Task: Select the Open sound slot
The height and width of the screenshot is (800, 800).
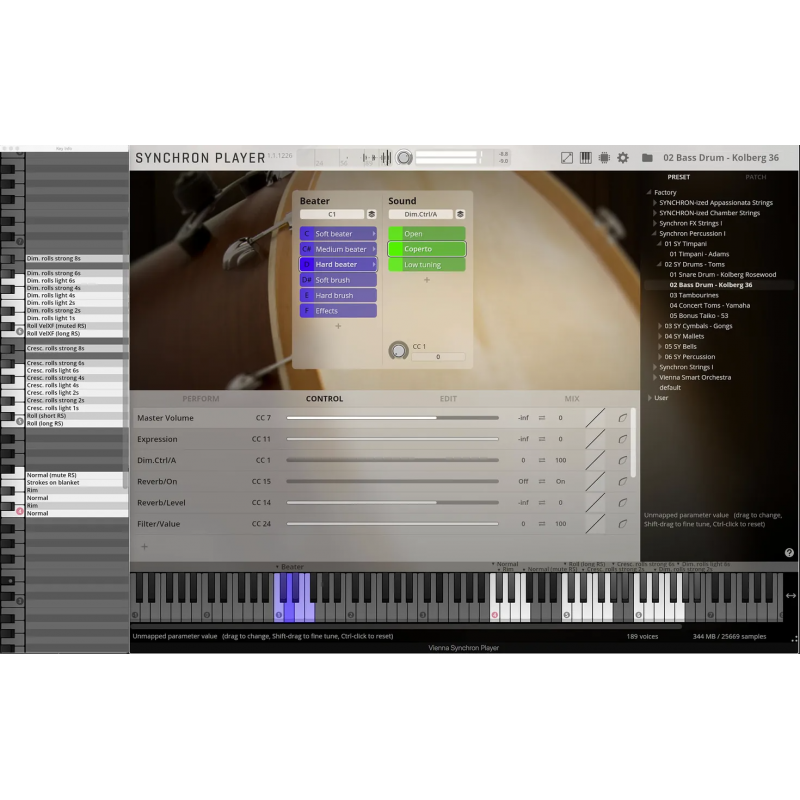Action: pos(427,234)
